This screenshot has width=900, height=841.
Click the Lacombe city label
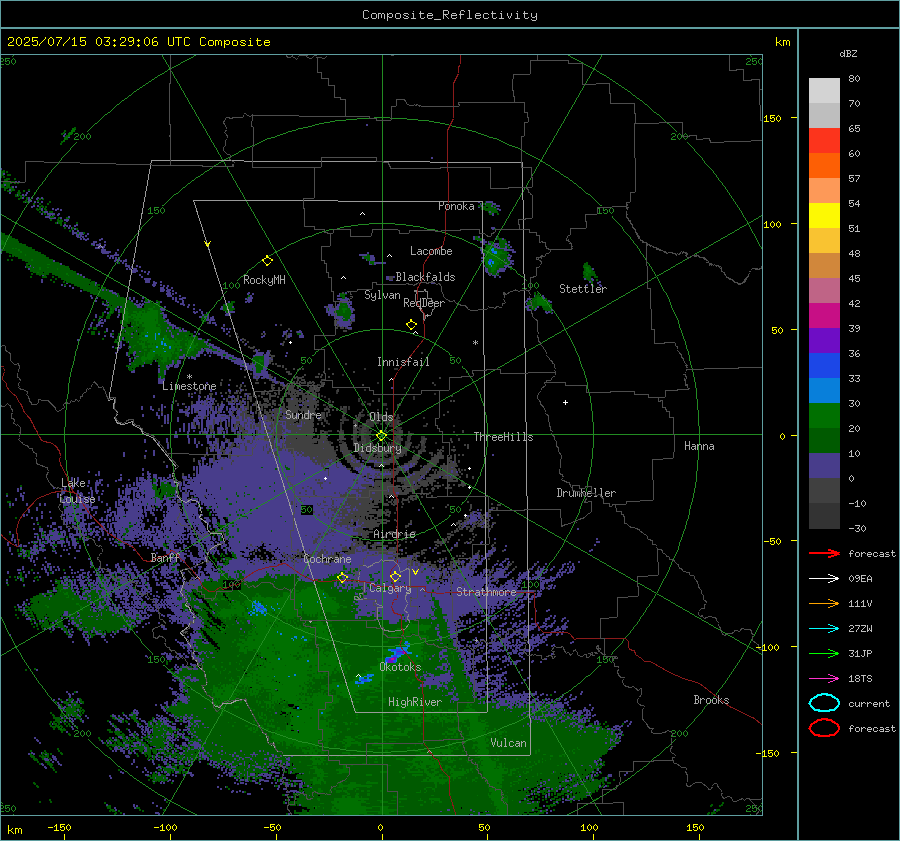pos(431,251)
